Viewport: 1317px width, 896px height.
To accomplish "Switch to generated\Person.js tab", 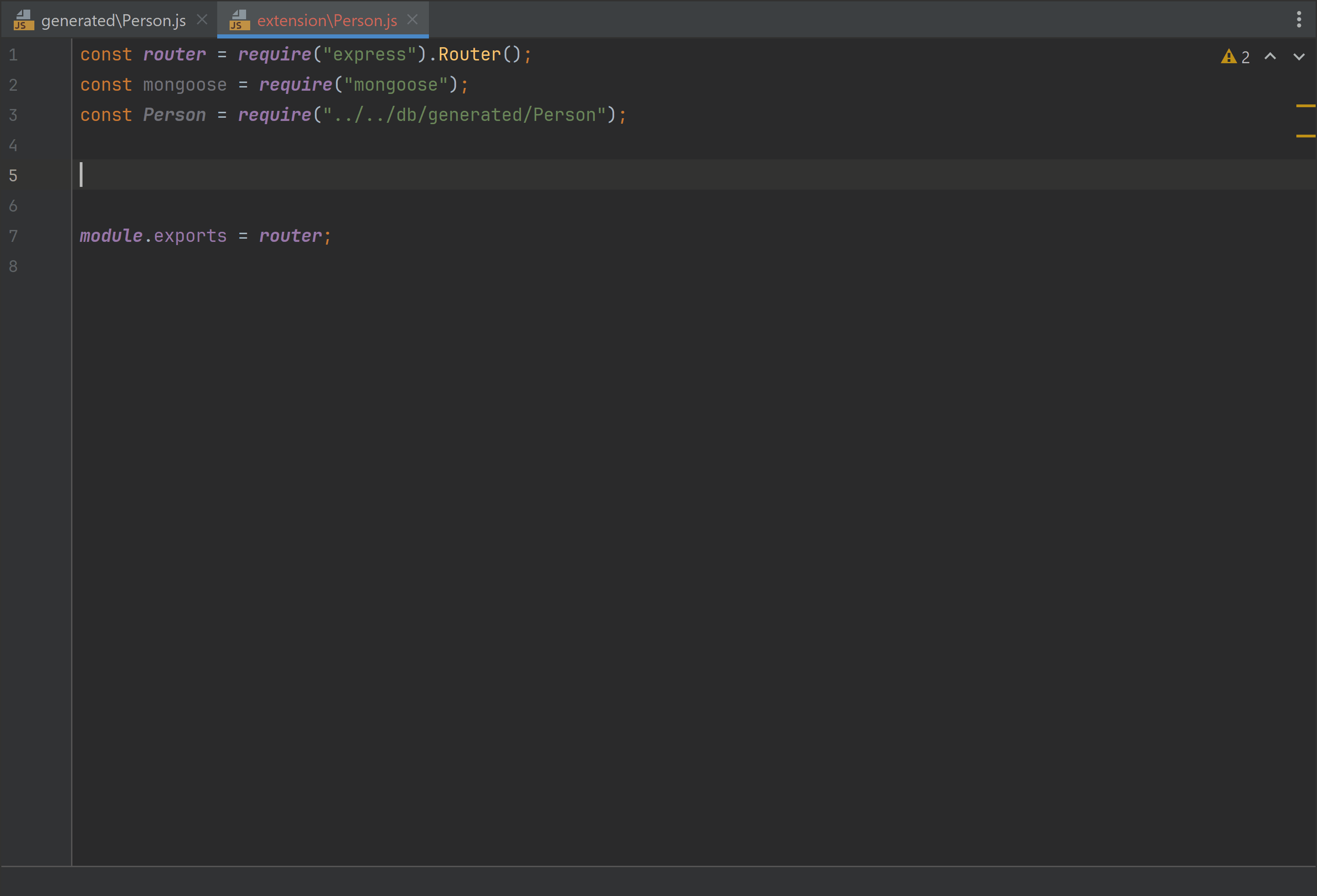I will [x=113, y=21].
